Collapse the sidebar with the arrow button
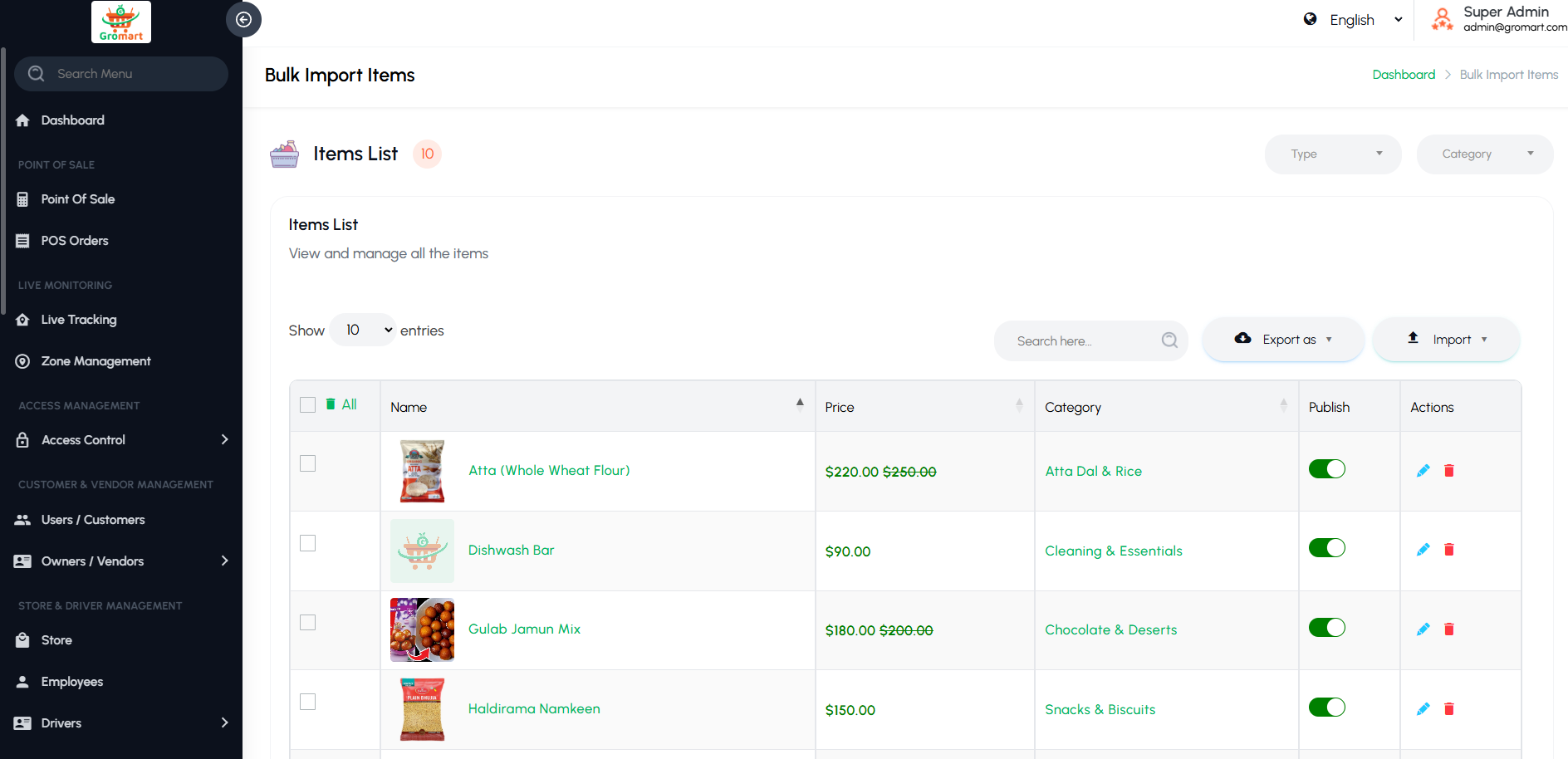Screen dimensions: 1568x759 click(243, 20)
